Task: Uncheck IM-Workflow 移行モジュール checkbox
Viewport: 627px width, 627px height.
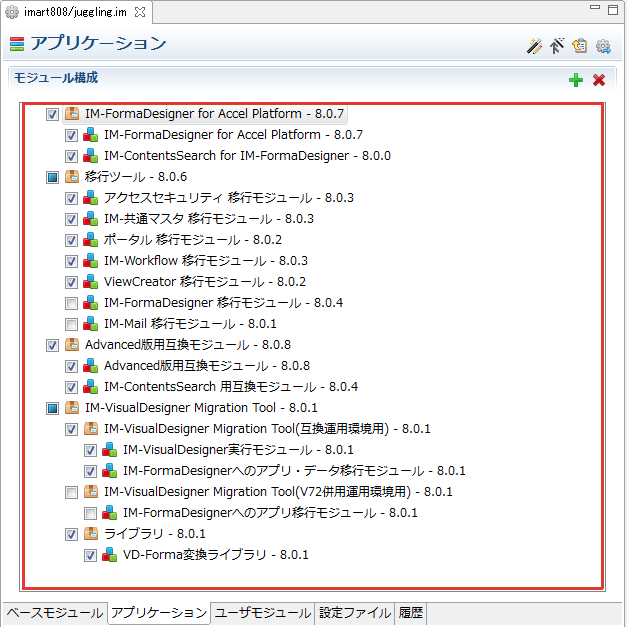Action: pyautogui.click(x=71, y=261)
